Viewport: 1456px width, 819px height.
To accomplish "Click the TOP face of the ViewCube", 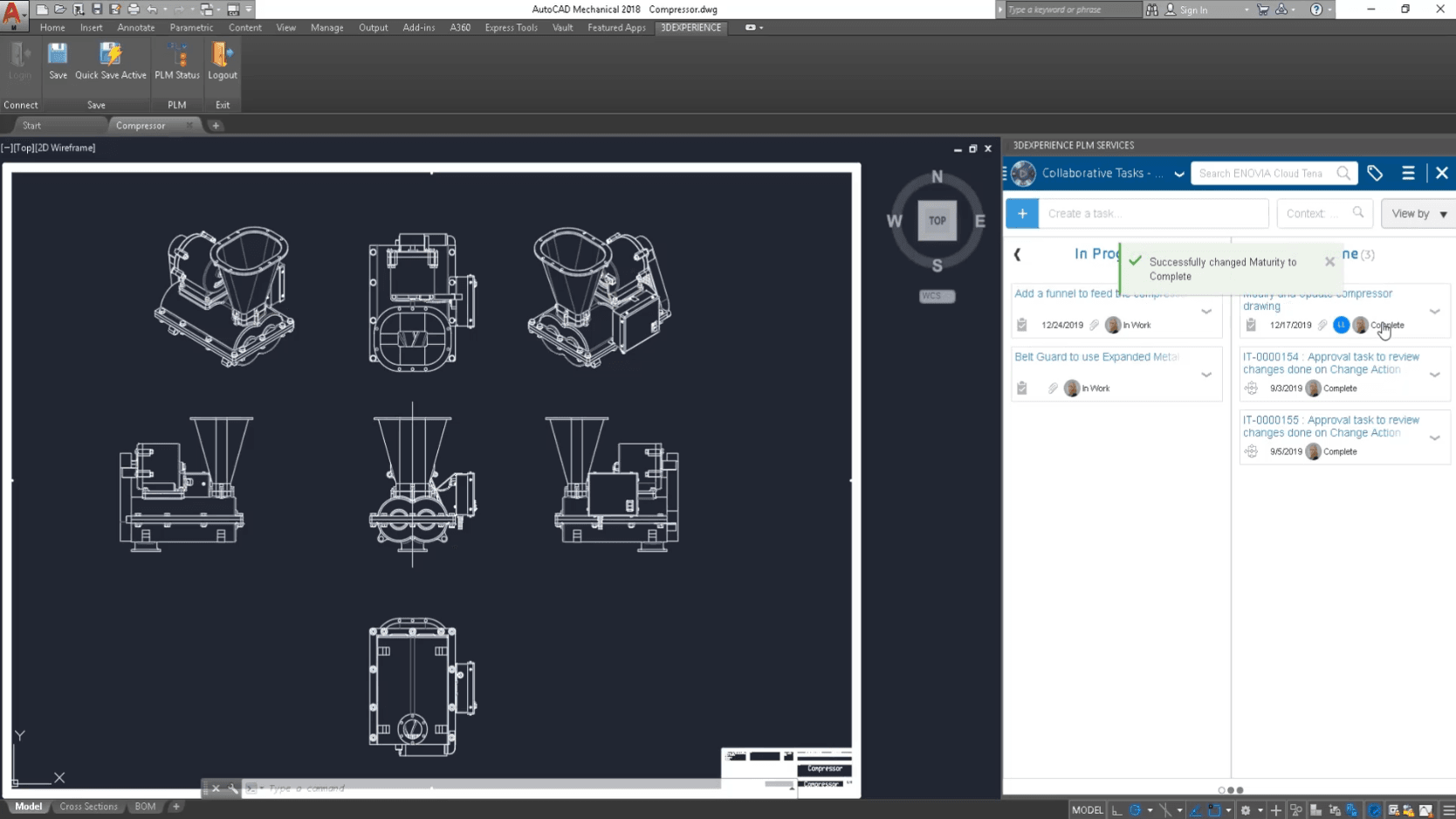I will [937, 221].
